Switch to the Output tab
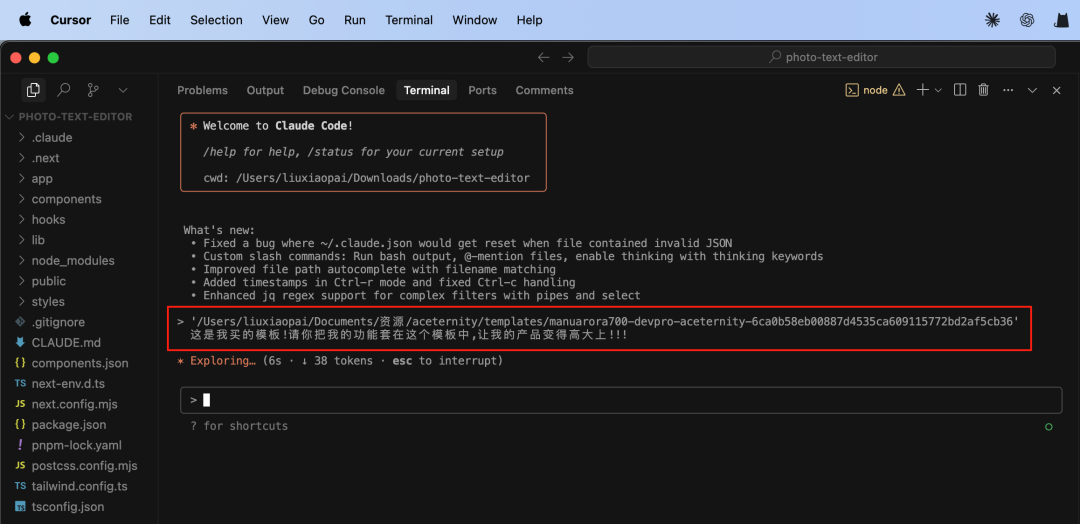Screen dimensions: 1080x524 pos(265,90)
